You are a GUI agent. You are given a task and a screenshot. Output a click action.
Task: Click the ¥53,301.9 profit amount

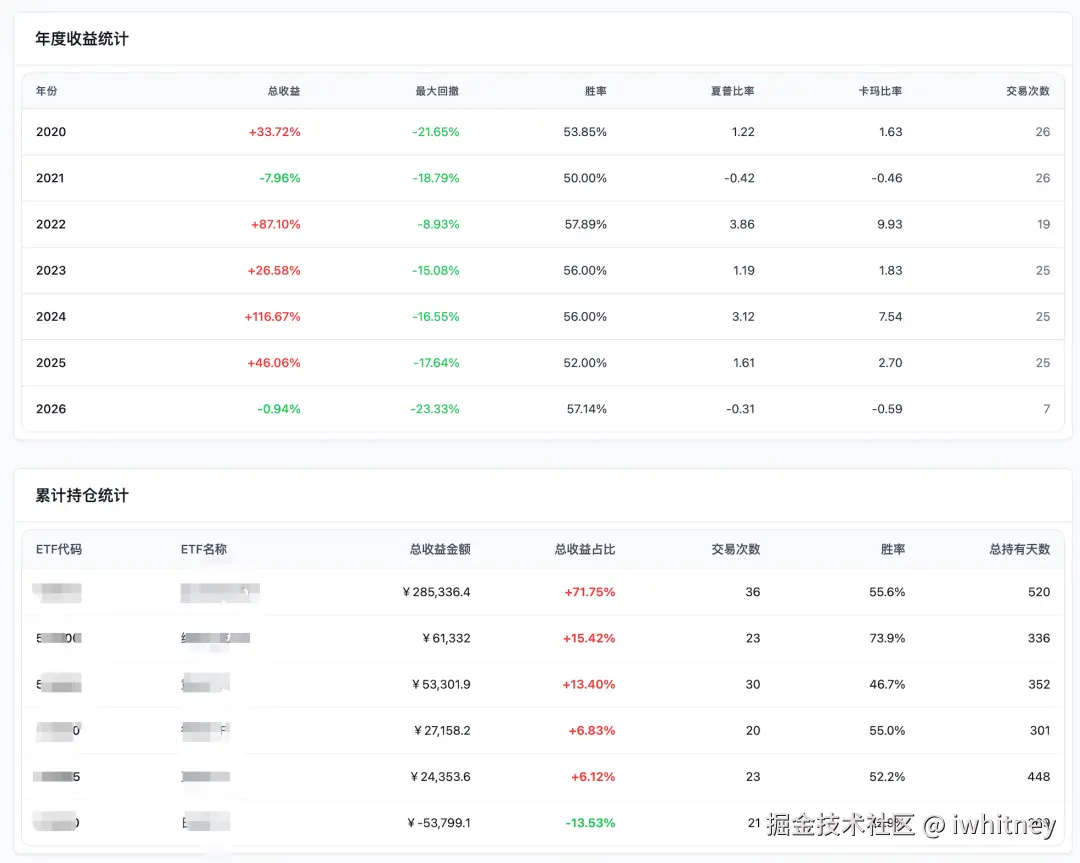(x=441, y=684)
